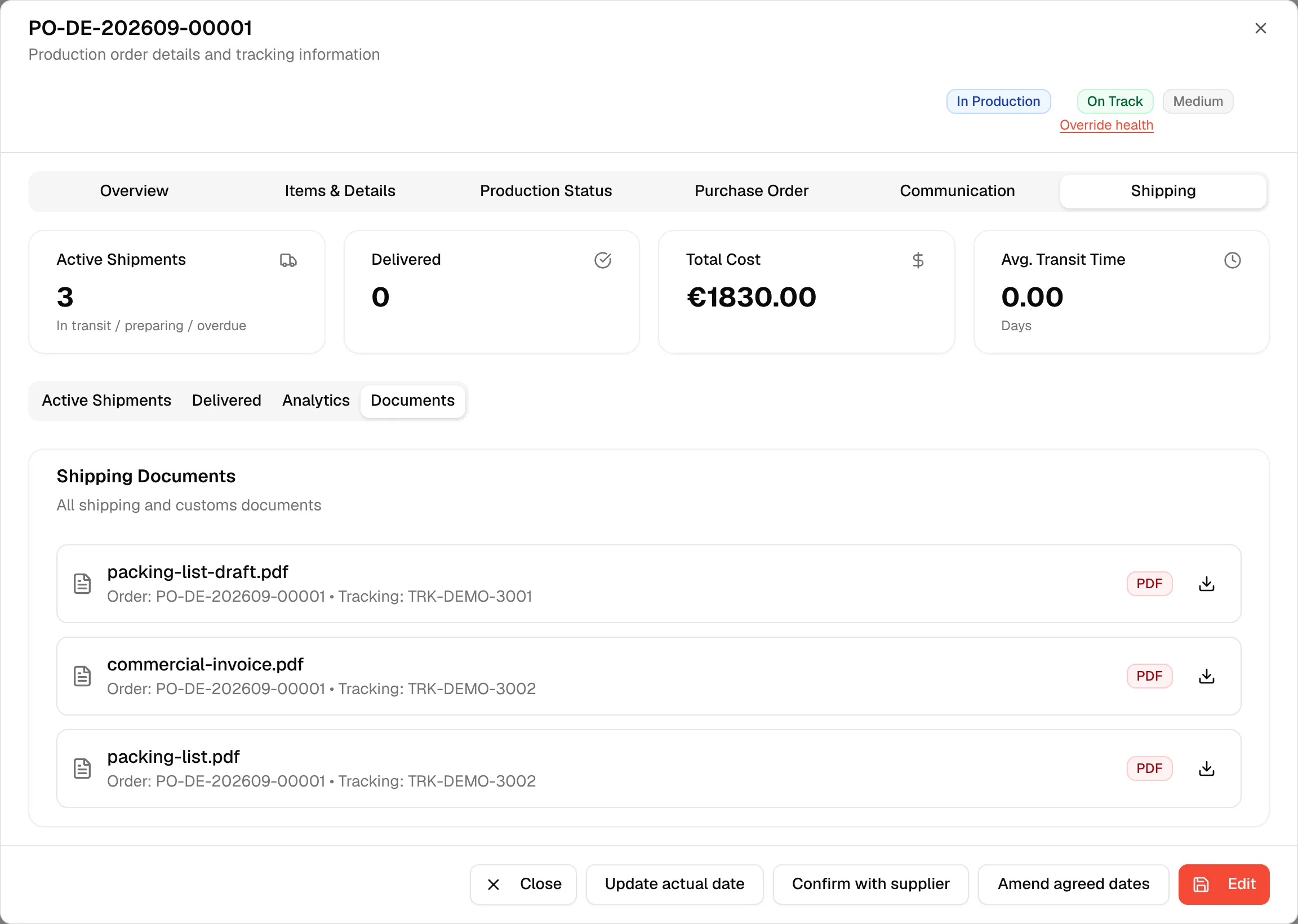Download packing-list-draft.pdf
The height and width of the screenshot is (924, 1298).
(1206, 584)
